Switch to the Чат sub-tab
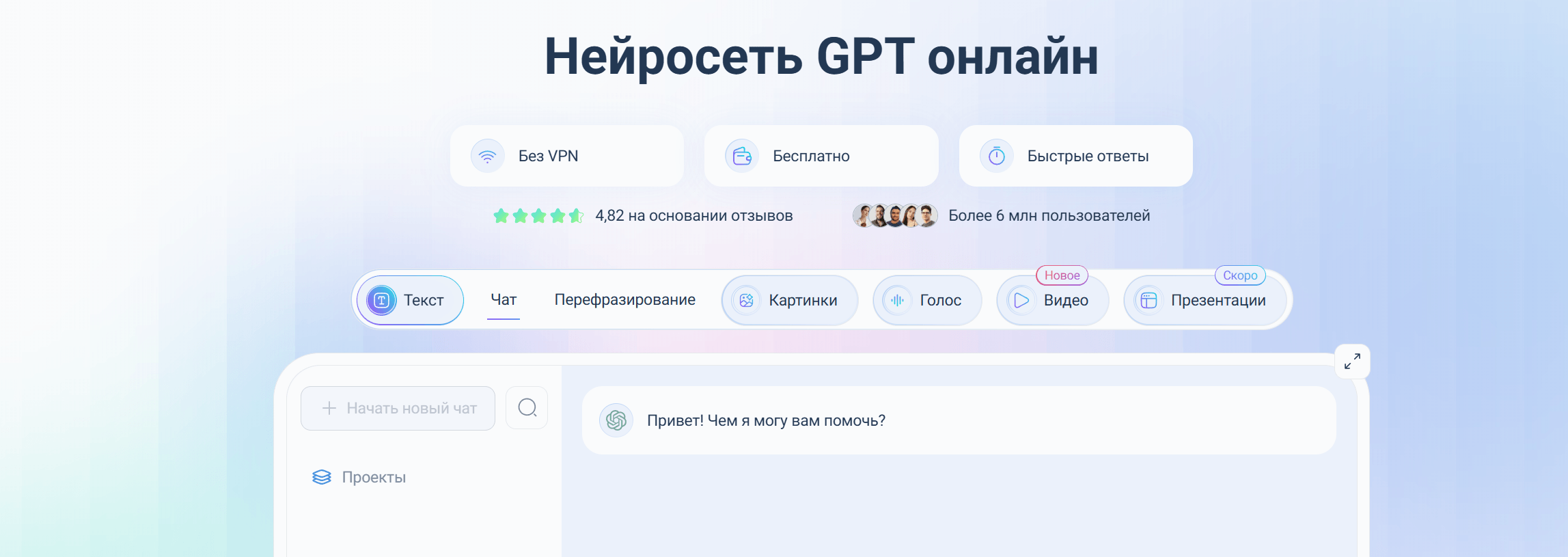Image resolution: width=1568 pixels, height=557 pixels. [504, 299]
